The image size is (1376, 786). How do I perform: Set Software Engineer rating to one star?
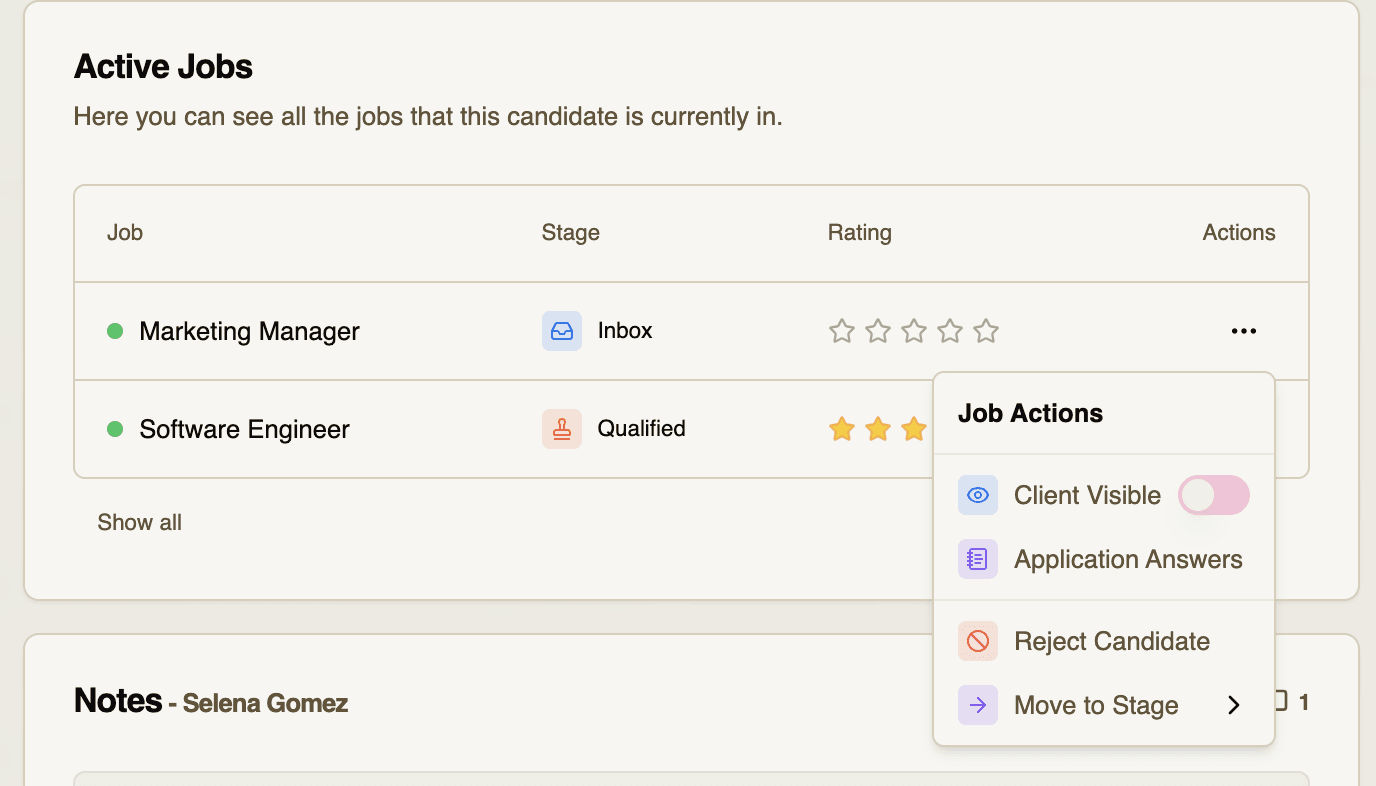(842, 429)
